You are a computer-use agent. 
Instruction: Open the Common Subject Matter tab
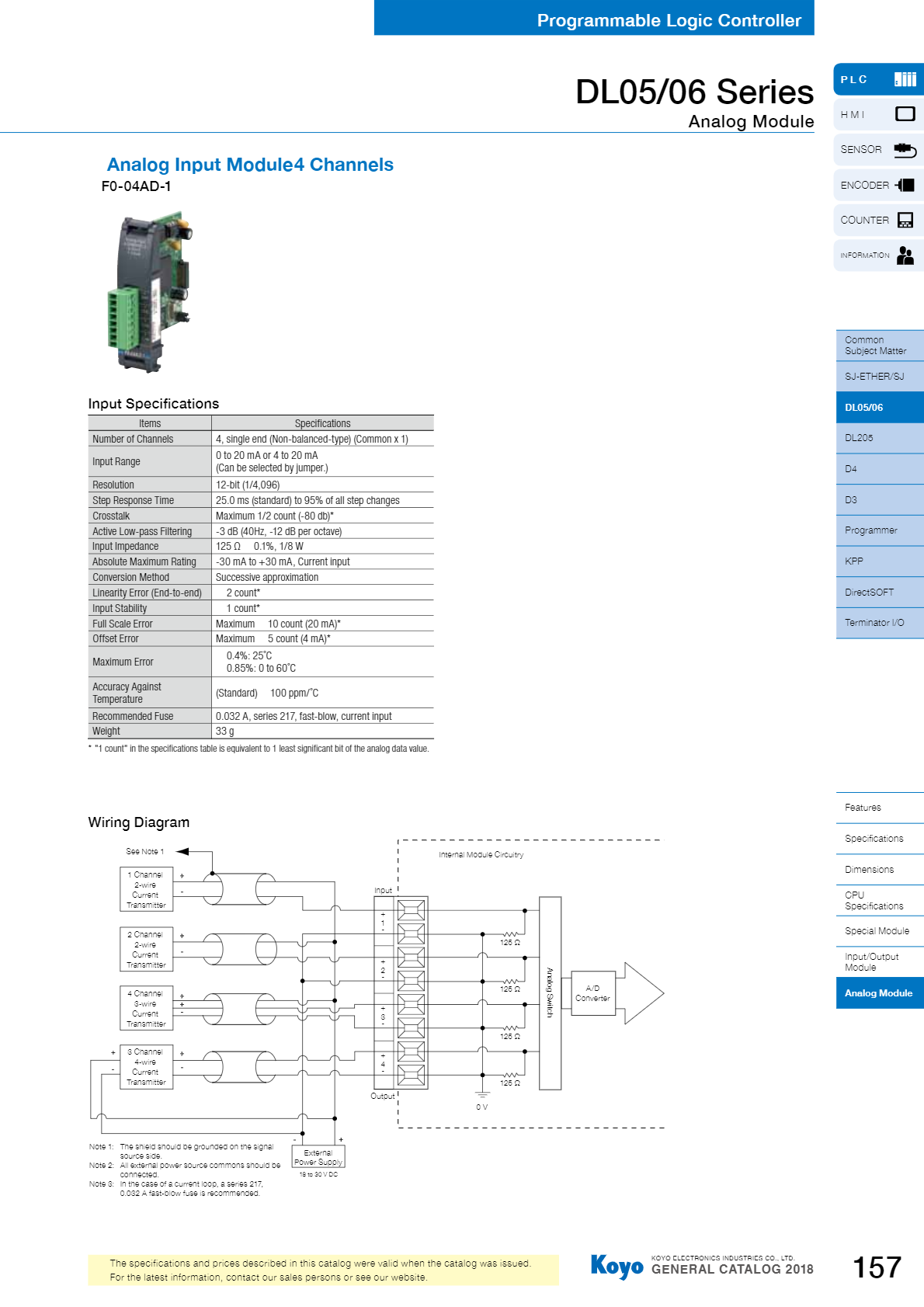880,346
